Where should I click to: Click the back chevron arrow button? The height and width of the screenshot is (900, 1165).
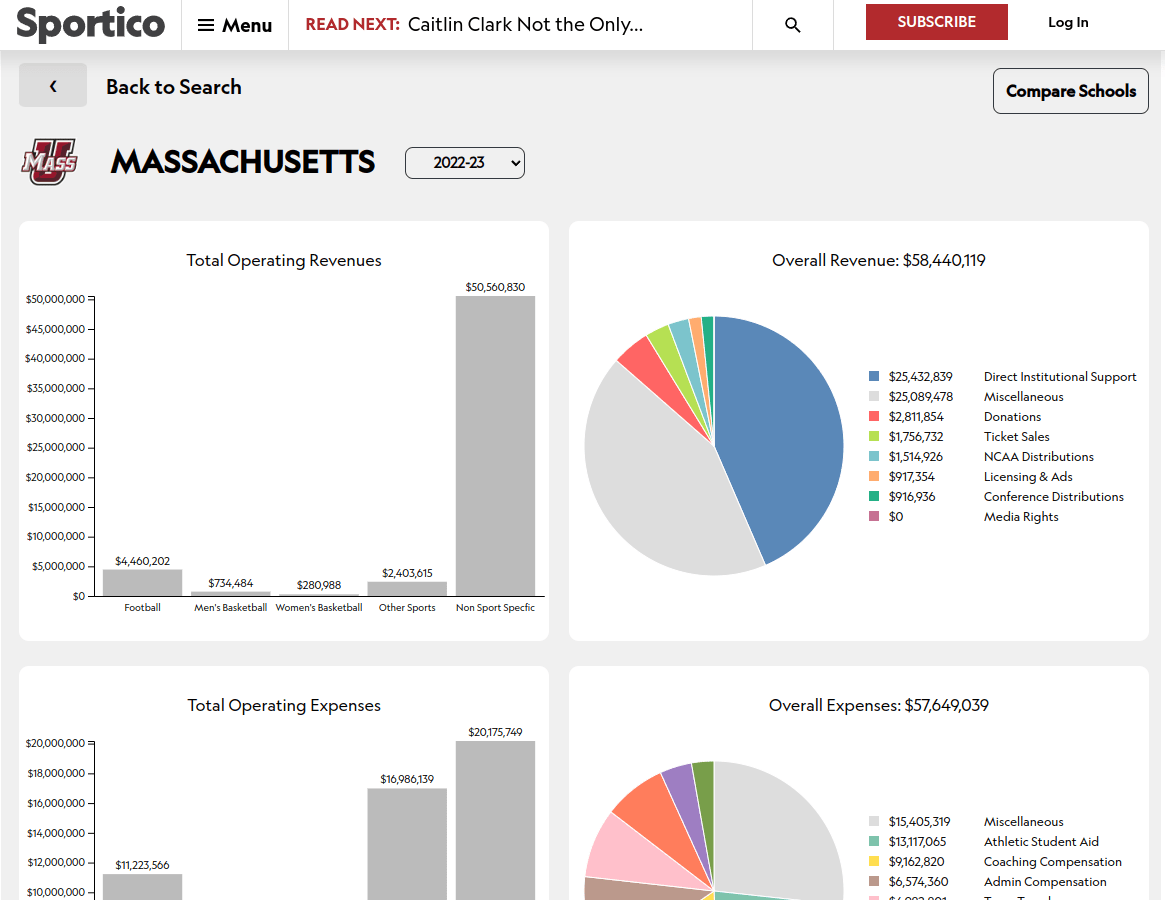(53, 85)
